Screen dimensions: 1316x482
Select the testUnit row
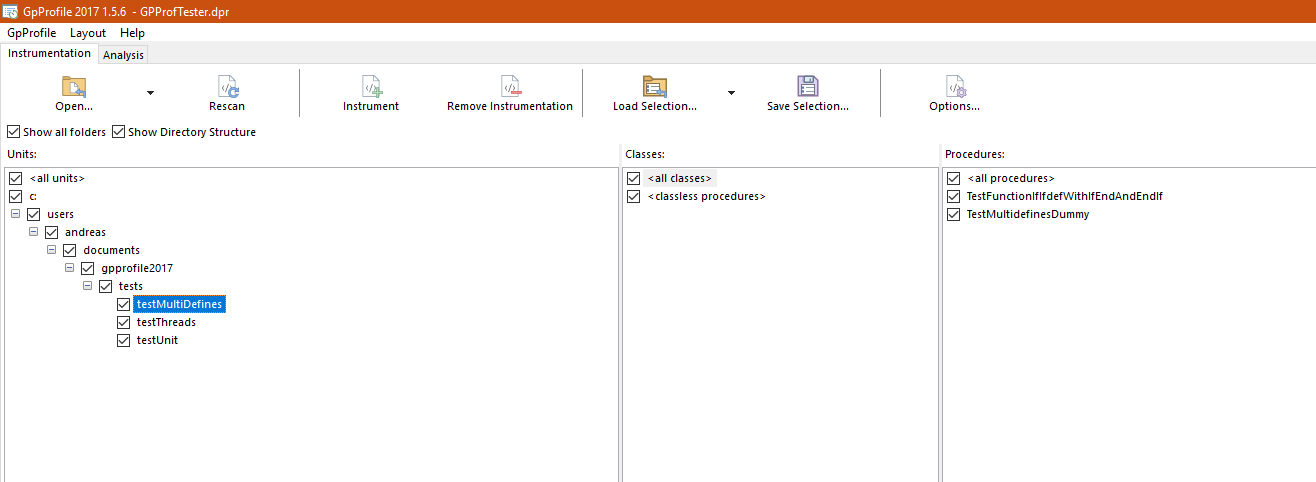click(x=157, y=340)
